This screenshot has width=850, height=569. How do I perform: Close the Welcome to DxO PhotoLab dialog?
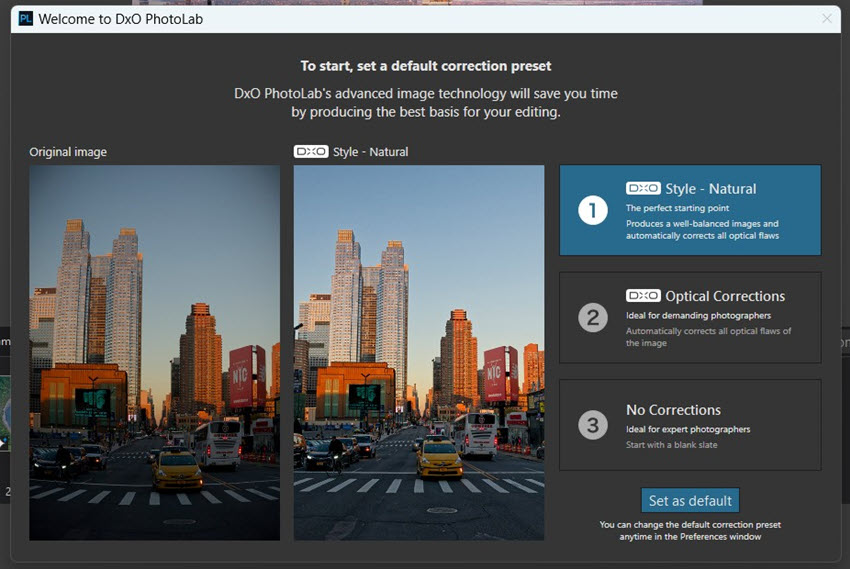[827, 19]
